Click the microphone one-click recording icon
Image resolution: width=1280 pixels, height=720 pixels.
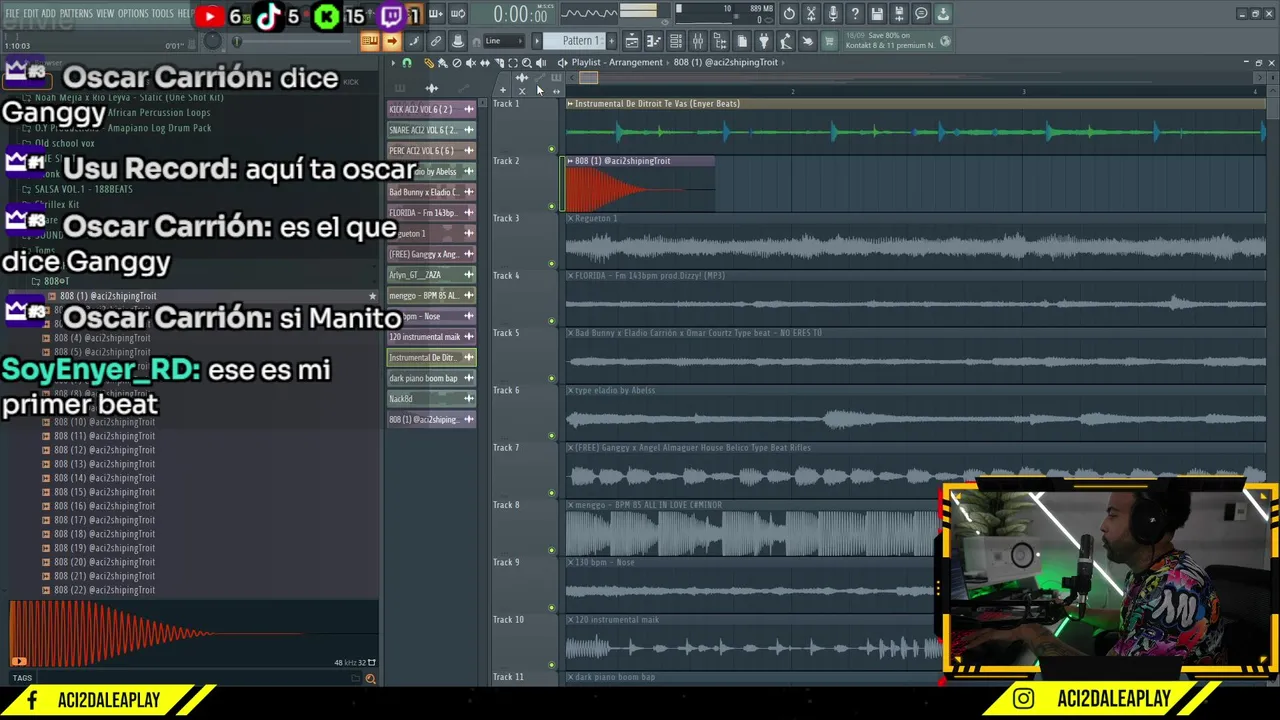[x=833, y=14]
